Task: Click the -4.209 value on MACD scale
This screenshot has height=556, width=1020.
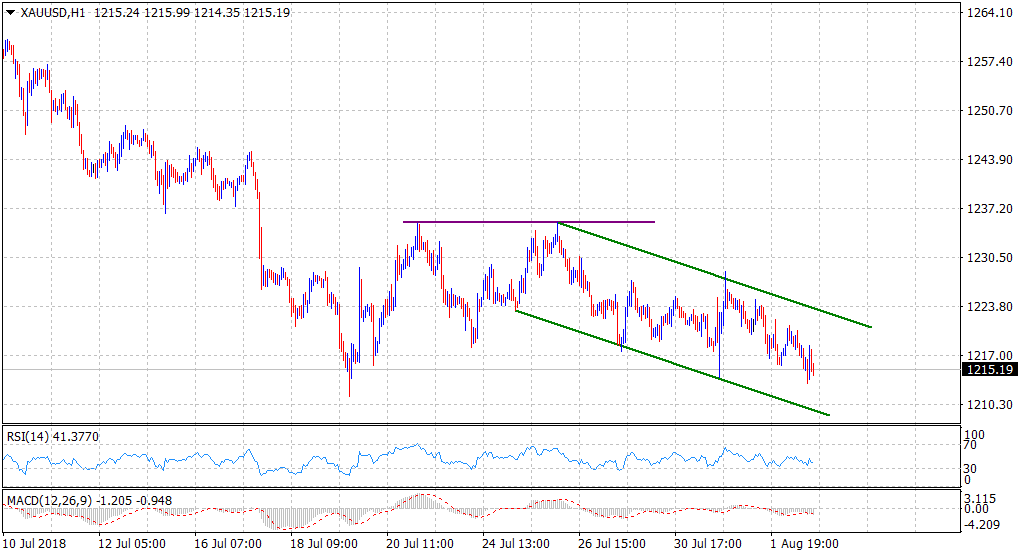Action: (984, 523)
